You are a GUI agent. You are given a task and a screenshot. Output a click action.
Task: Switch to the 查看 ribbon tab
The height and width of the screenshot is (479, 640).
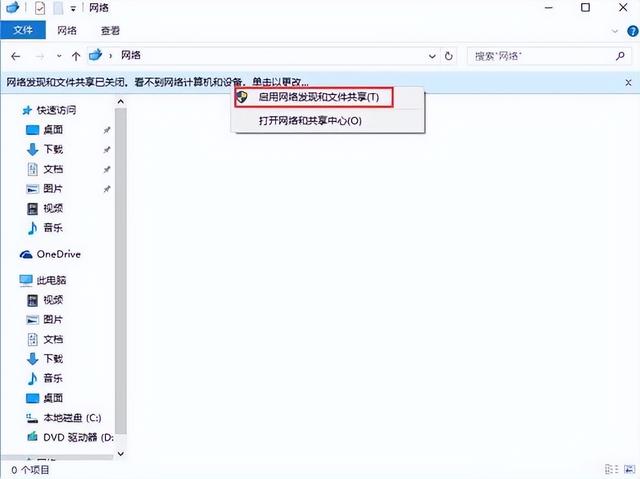(x=110, y=30)
